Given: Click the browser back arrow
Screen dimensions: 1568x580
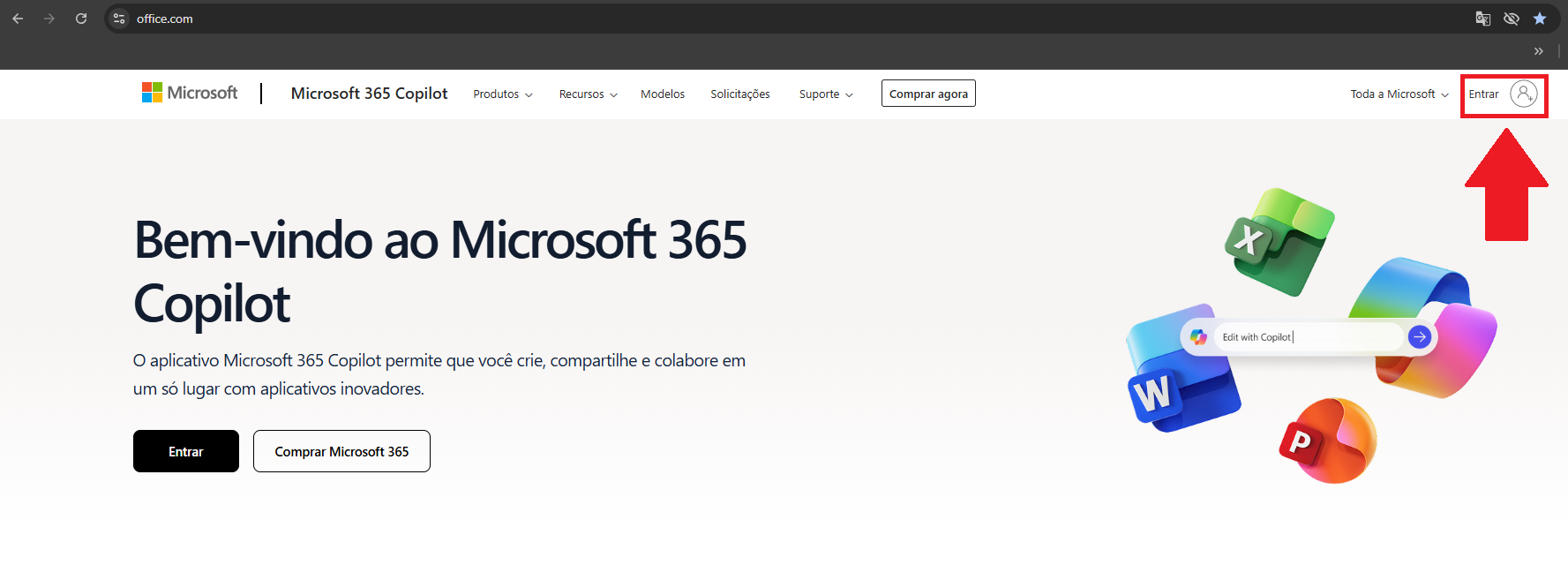Looking at the screenshot, I should click(18, 19).
